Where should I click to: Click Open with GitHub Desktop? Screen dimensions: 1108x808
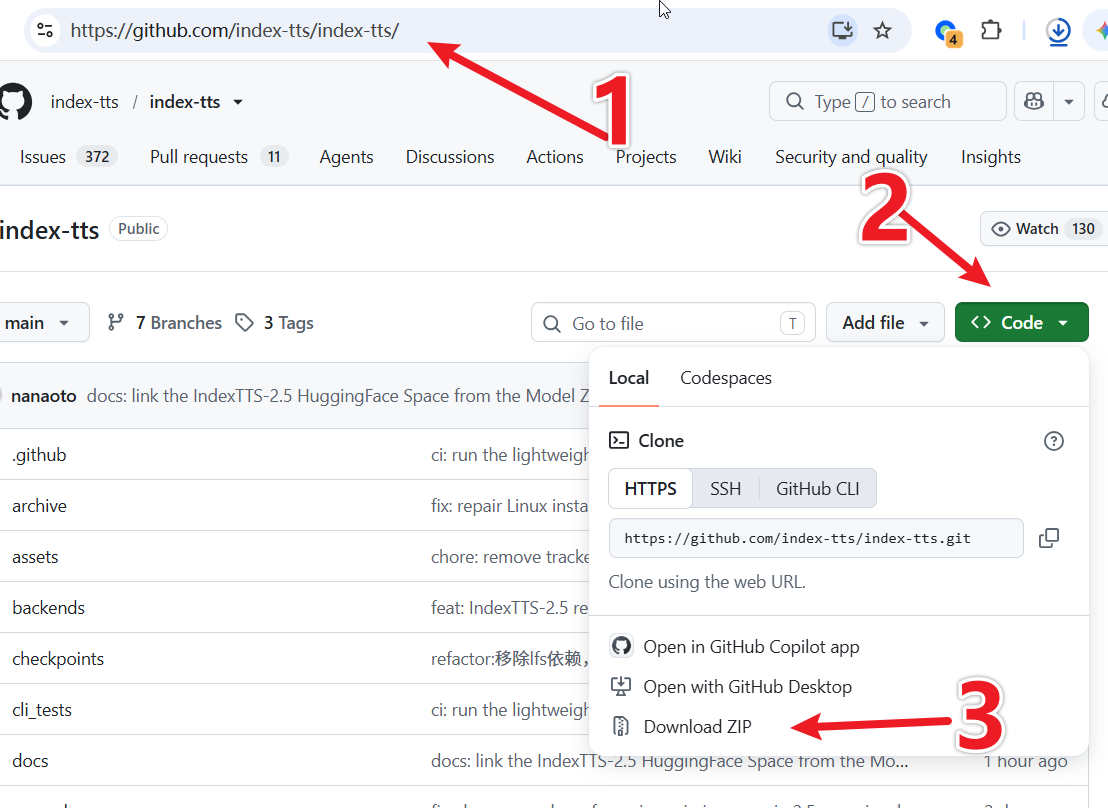[731, 686]
